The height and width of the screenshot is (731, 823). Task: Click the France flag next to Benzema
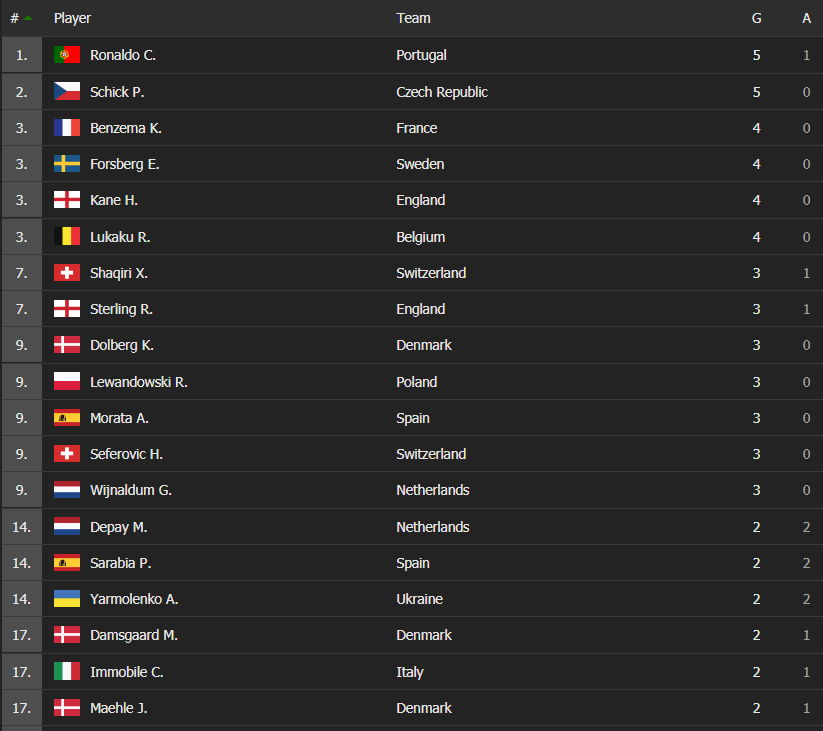67,128
